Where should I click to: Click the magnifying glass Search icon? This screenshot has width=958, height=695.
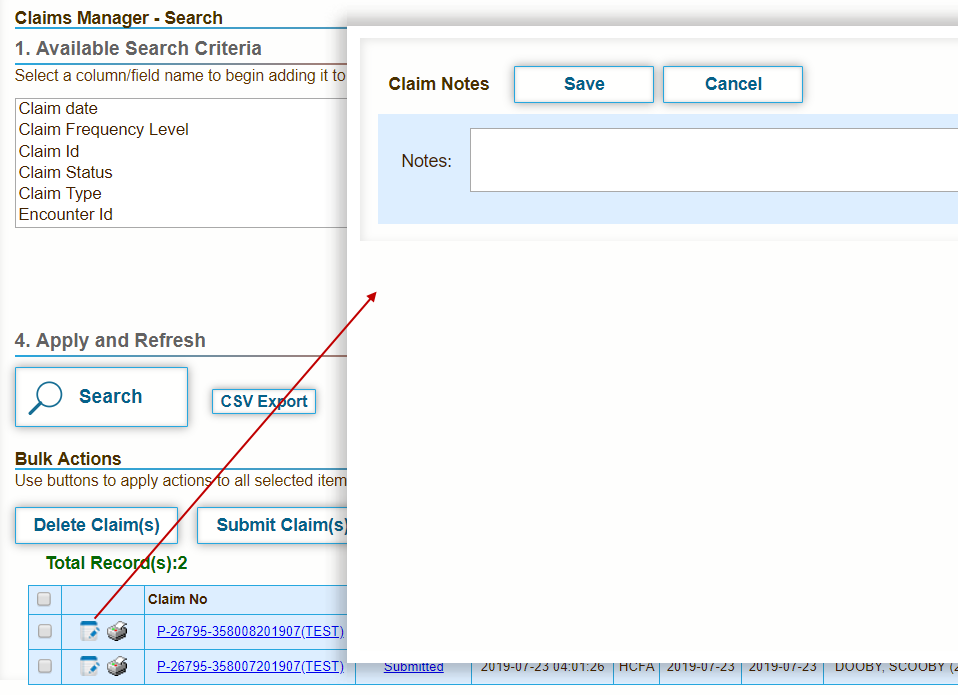(x=46, y=397)
